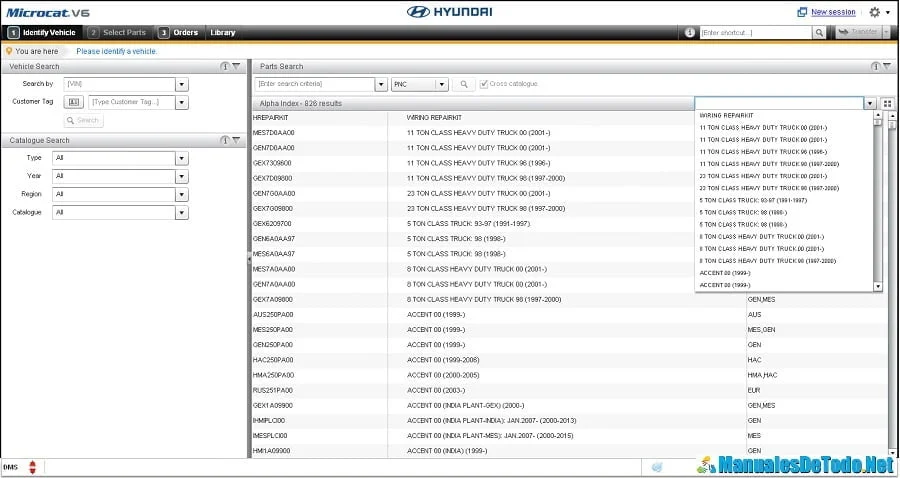The image size is (900, 478).
Task: Collapse the Catalogue Search panel arrow
Action: click(236, 140)
